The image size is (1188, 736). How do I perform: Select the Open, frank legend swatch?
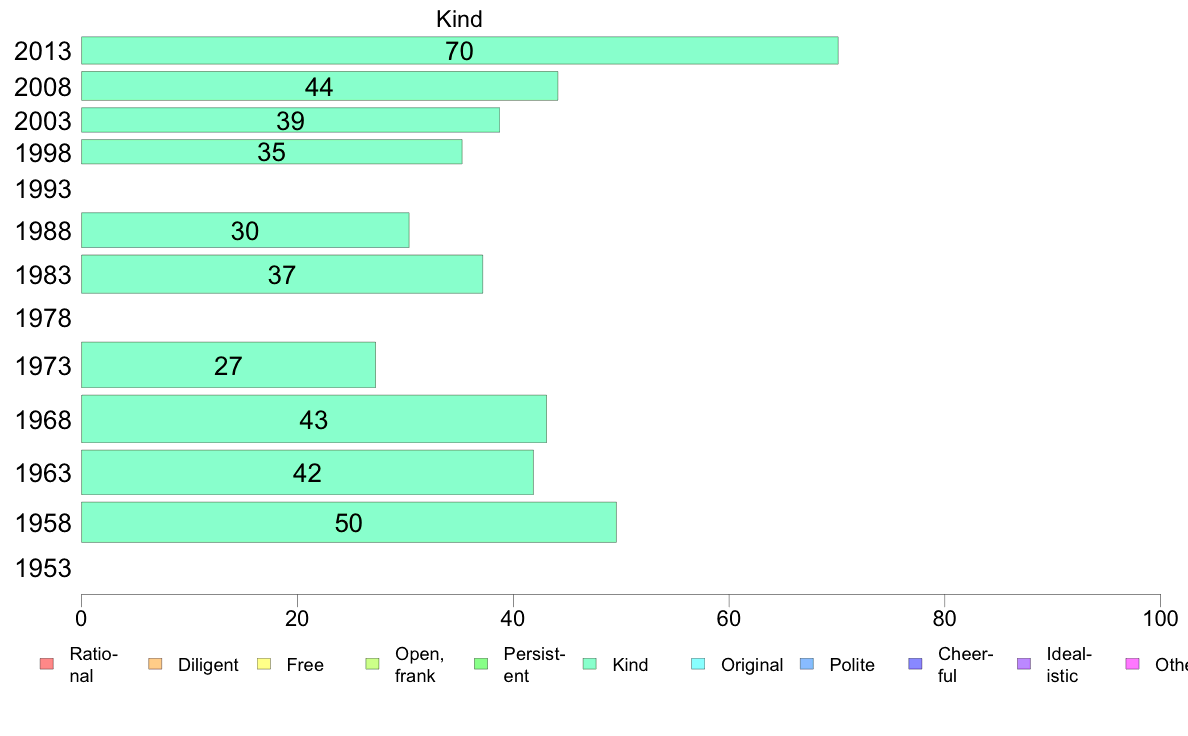pyautogui.click(x=372, y=664)
